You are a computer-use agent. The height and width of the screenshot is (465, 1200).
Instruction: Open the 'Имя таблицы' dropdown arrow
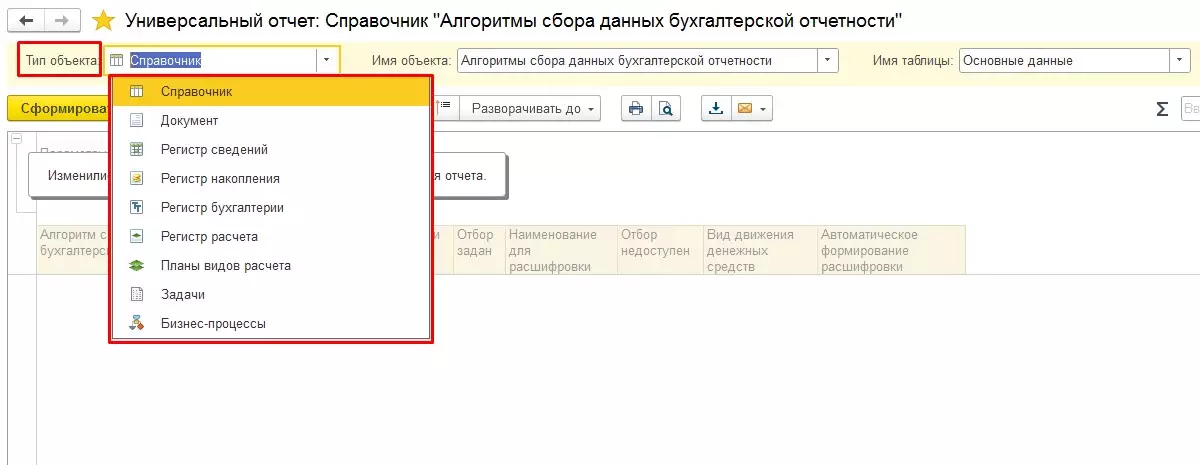[1180, 60]
